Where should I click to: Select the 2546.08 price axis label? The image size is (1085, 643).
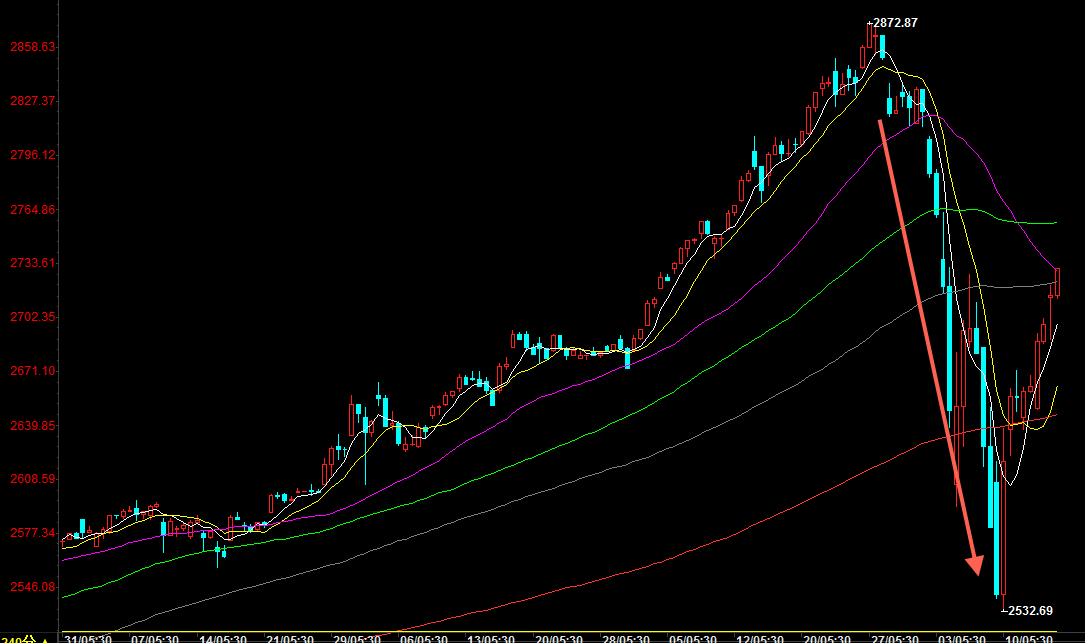tap(33, 587)
